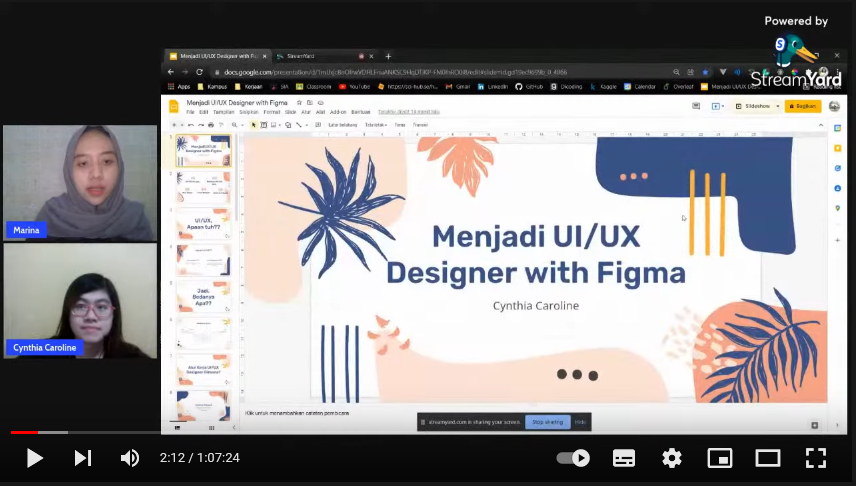Viewport: 856px width, 486px height.
Task: Click the browser back arrow
Action: (171, 72)
